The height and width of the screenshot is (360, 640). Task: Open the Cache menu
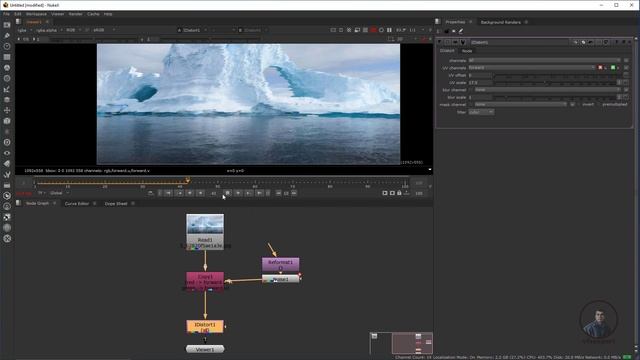(x=93, y=14)
